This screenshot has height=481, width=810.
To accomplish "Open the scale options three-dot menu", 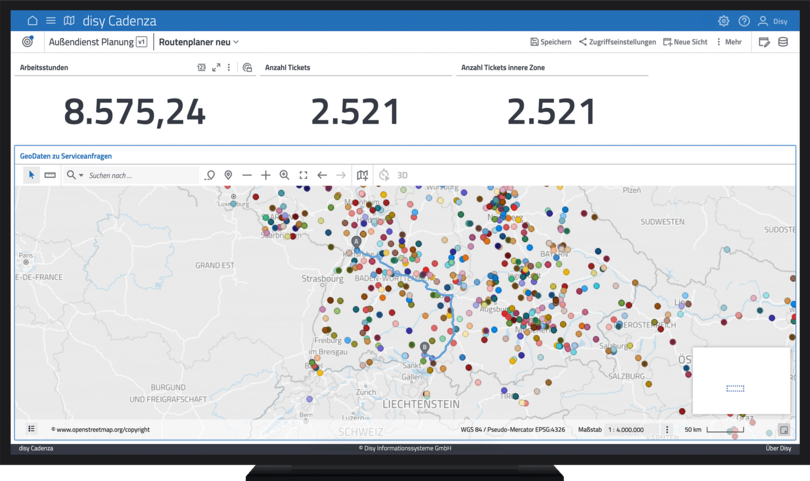I will [667, 429].
